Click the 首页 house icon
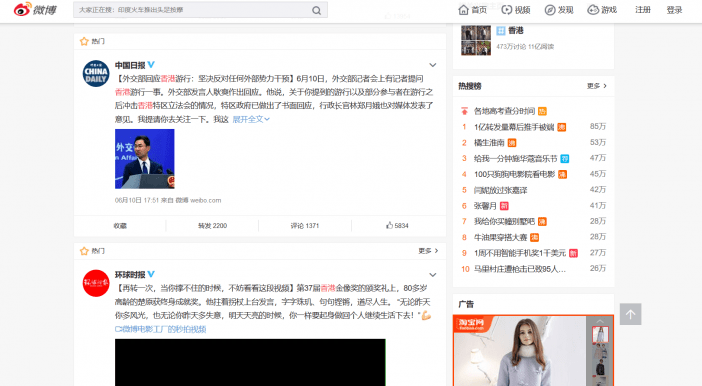This screenshot has height=386, width=702. (463, 10)
